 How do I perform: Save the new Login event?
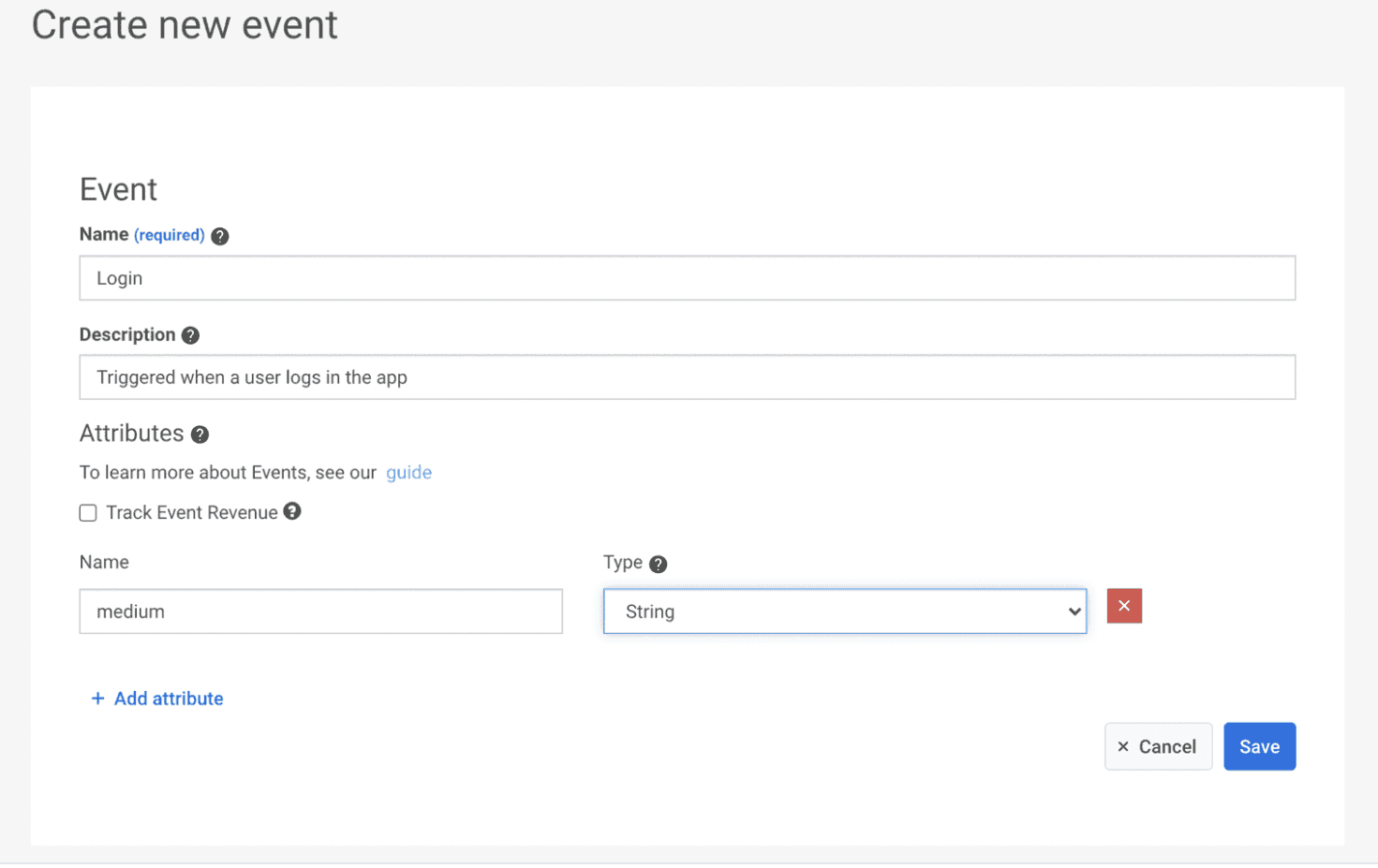tap(1259, 746)
